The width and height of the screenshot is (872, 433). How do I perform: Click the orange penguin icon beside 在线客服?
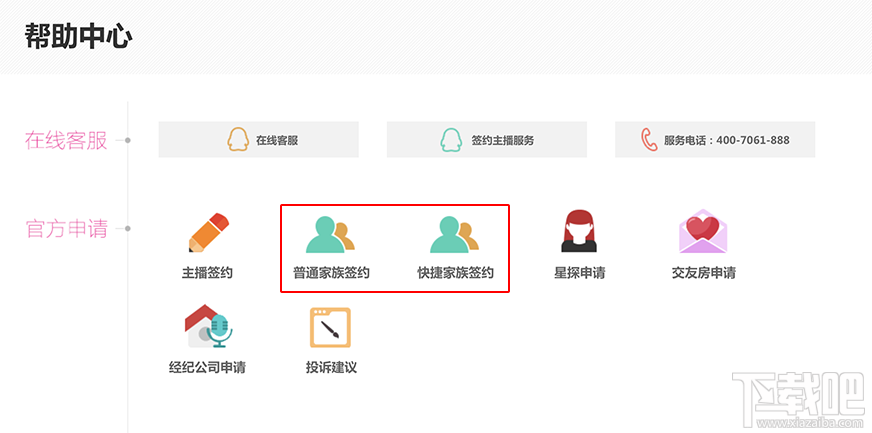tap(237, 140)
